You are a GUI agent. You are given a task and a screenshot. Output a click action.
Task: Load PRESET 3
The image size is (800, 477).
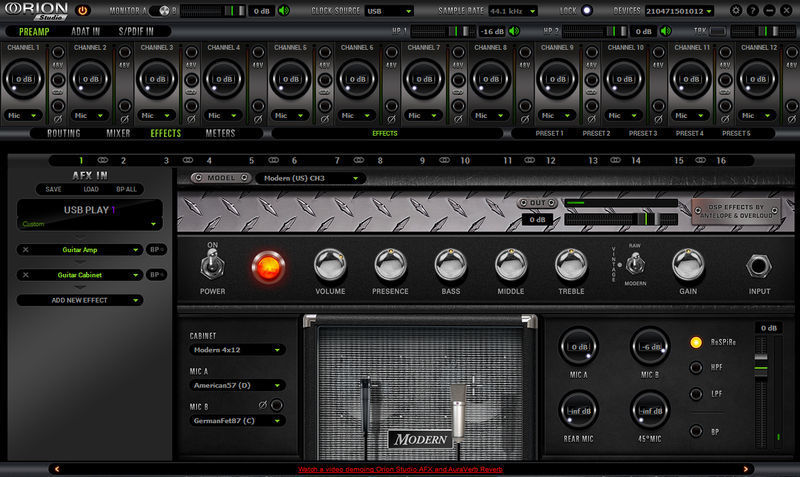coord(643,133)
